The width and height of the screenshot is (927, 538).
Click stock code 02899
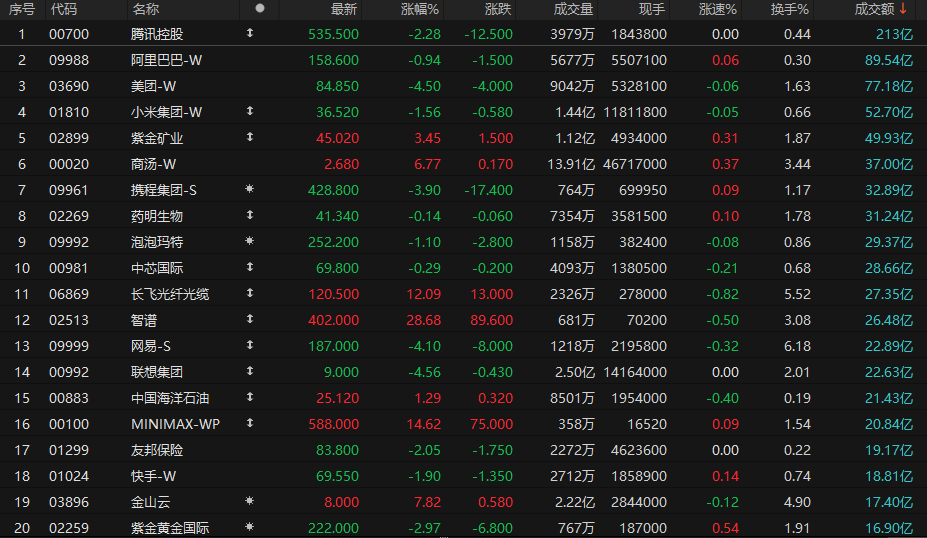coord(69,138)
